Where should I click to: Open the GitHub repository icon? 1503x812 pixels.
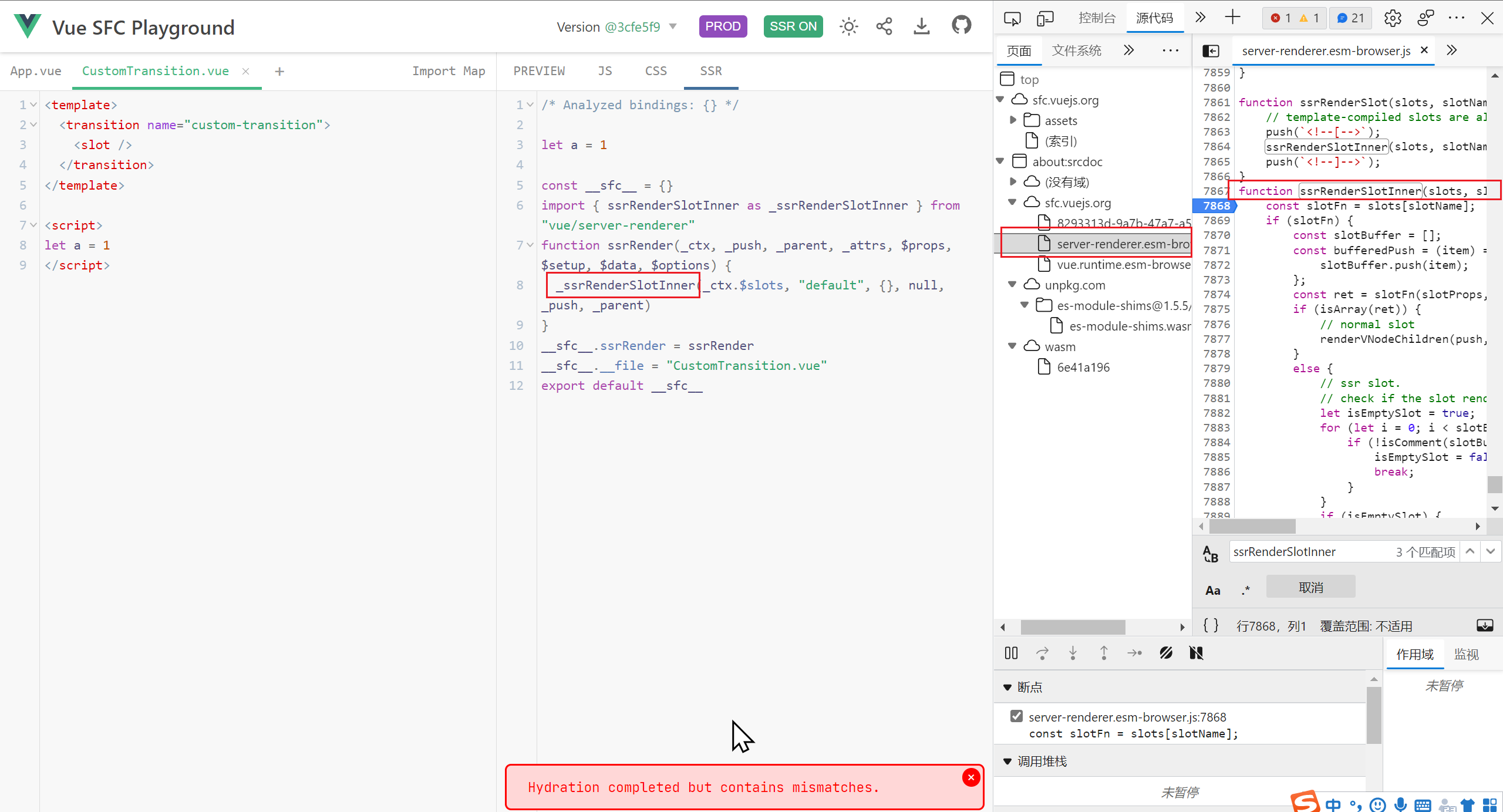tap(962, 25)
